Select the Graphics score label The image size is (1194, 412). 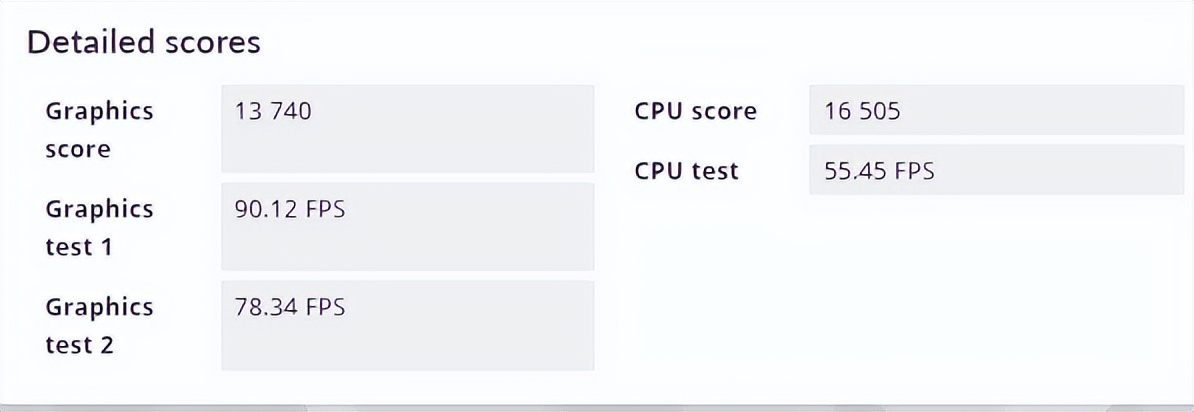99,130
